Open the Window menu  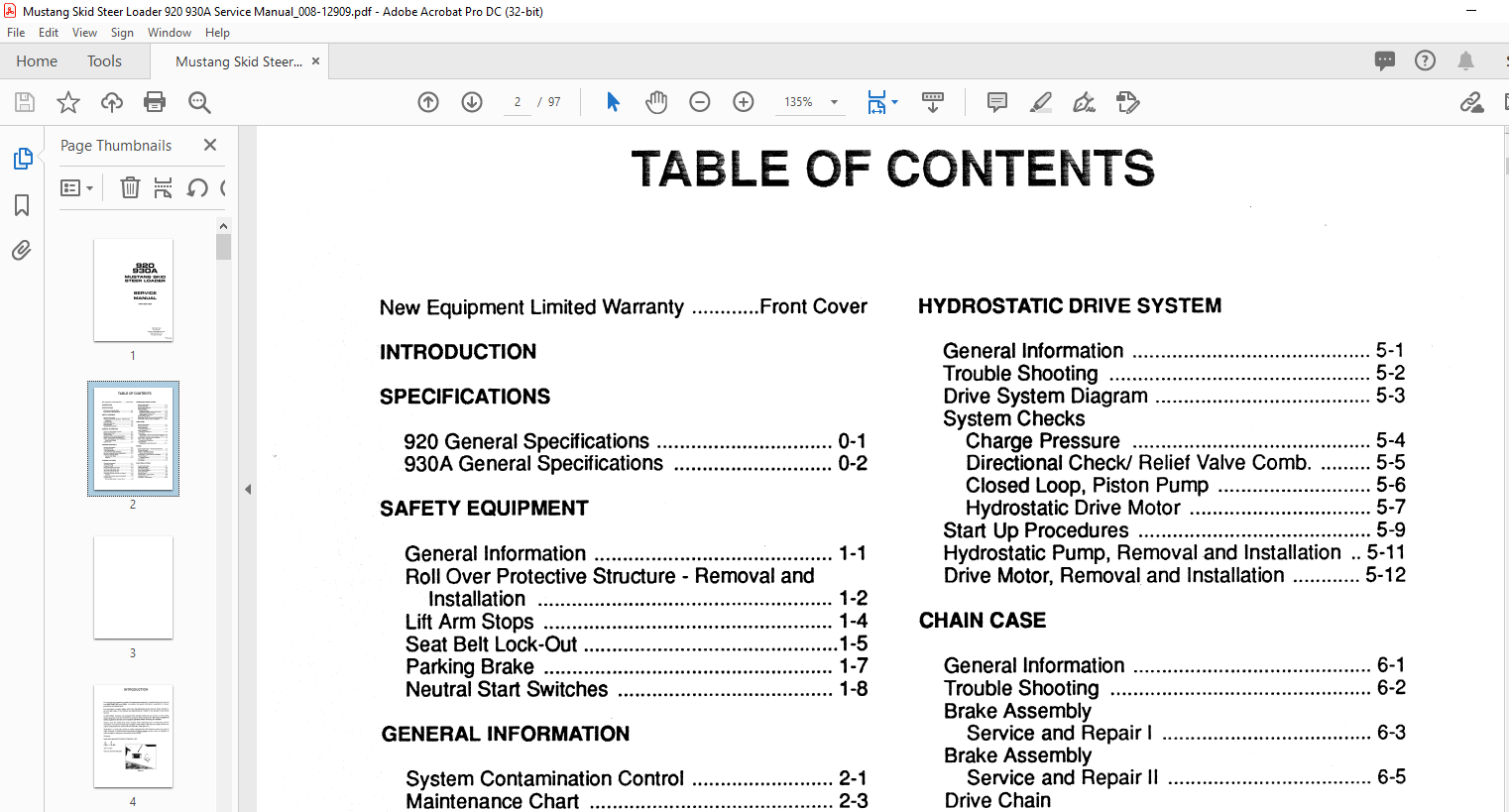170,33
